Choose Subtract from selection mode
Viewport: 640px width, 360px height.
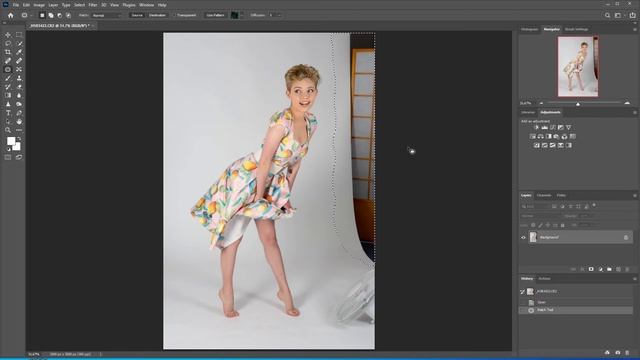(x=60, y=15)
